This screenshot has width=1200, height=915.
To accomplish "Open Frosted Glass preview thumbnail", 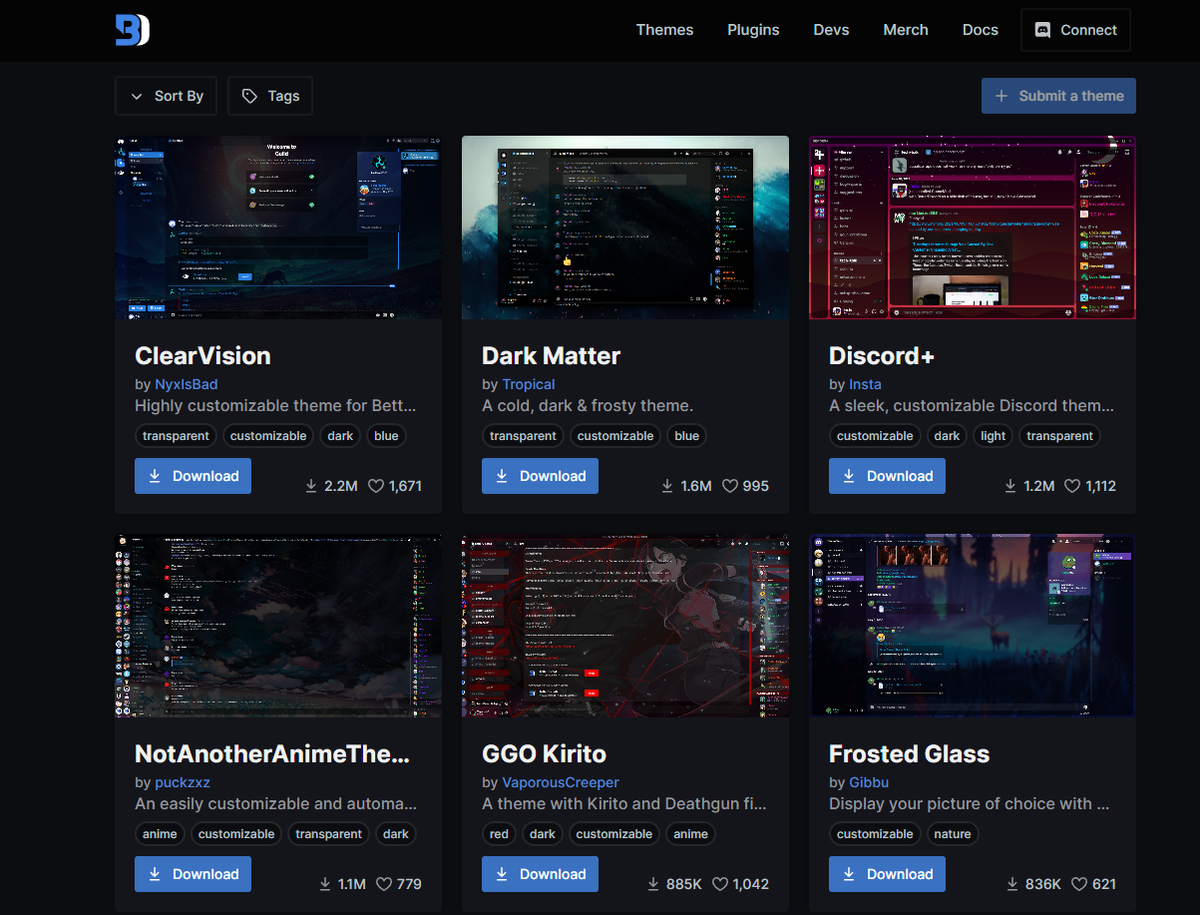I will point(972,626).
